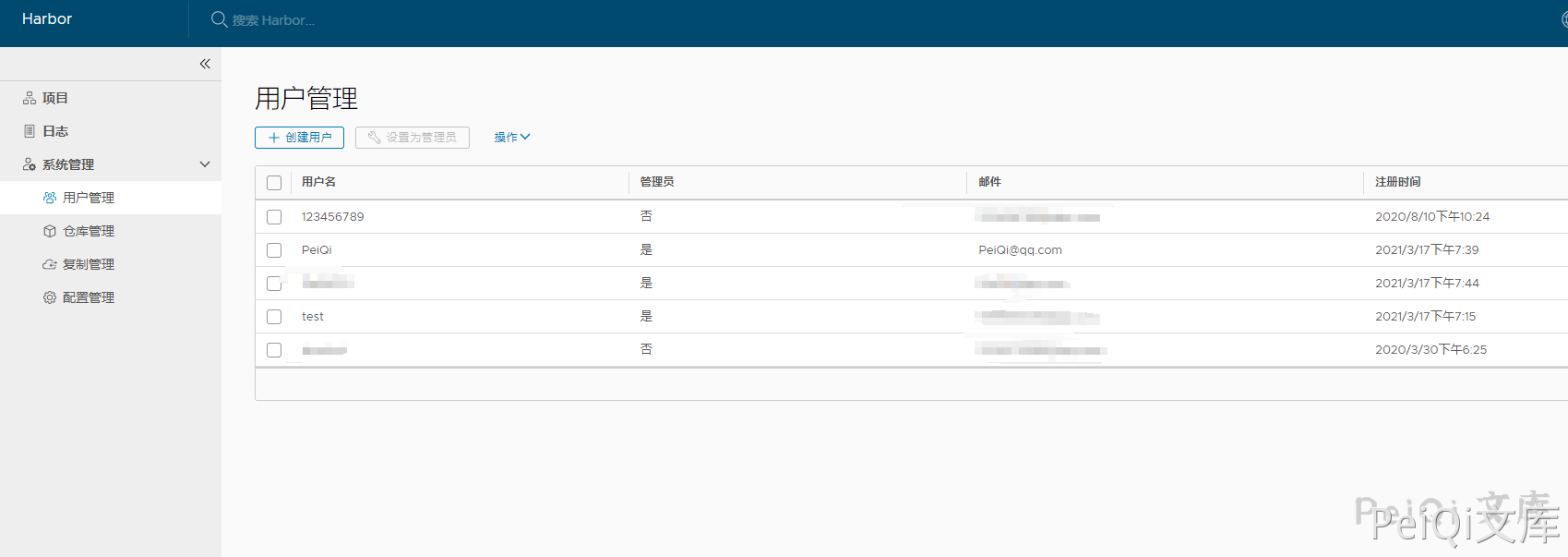Toggle the select-all checkbox in table header
The height and width of the screenshot is (557, 1568).
274,183
